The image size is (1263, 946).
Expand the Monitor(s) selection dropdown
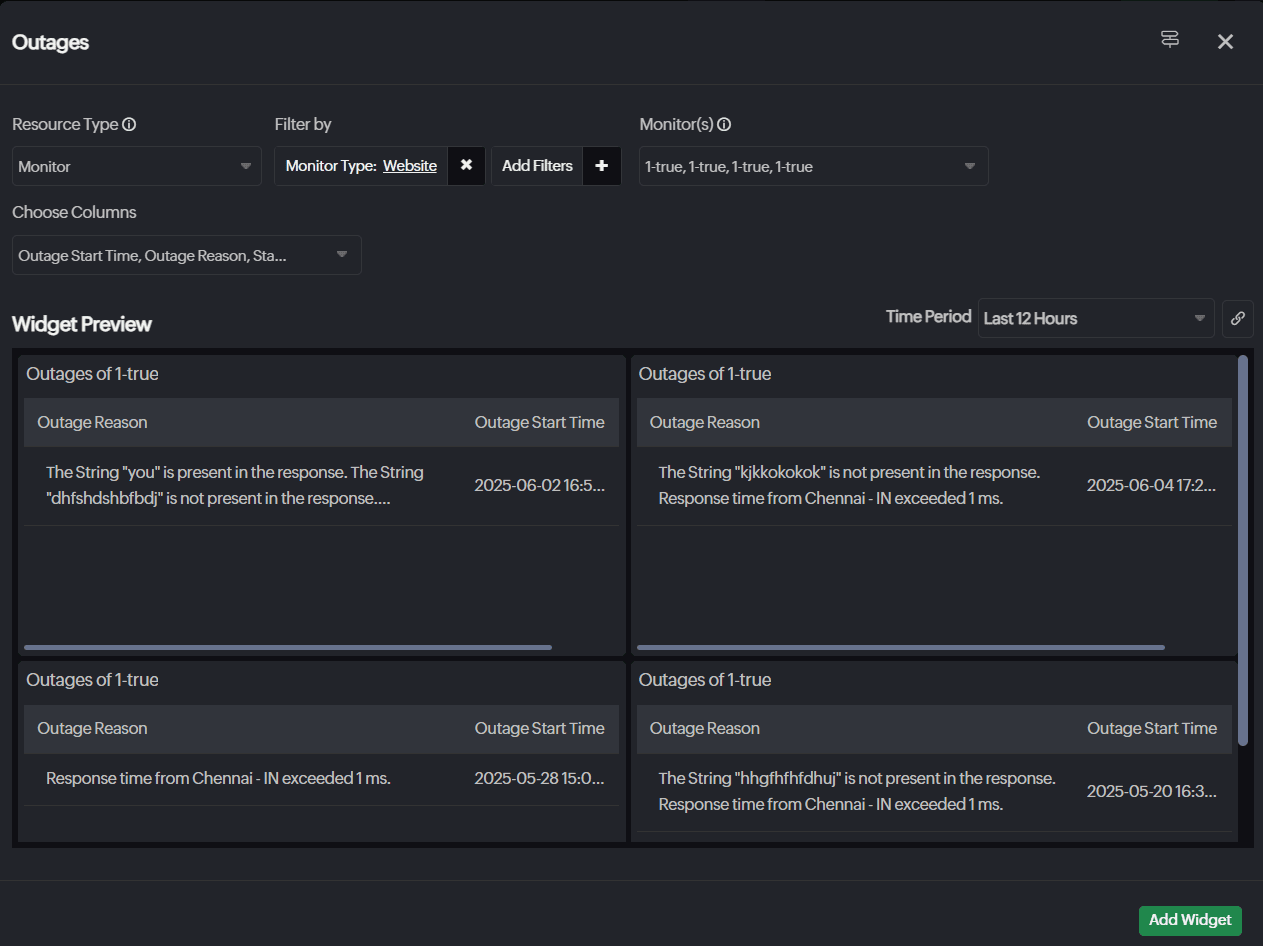(812, 166)
